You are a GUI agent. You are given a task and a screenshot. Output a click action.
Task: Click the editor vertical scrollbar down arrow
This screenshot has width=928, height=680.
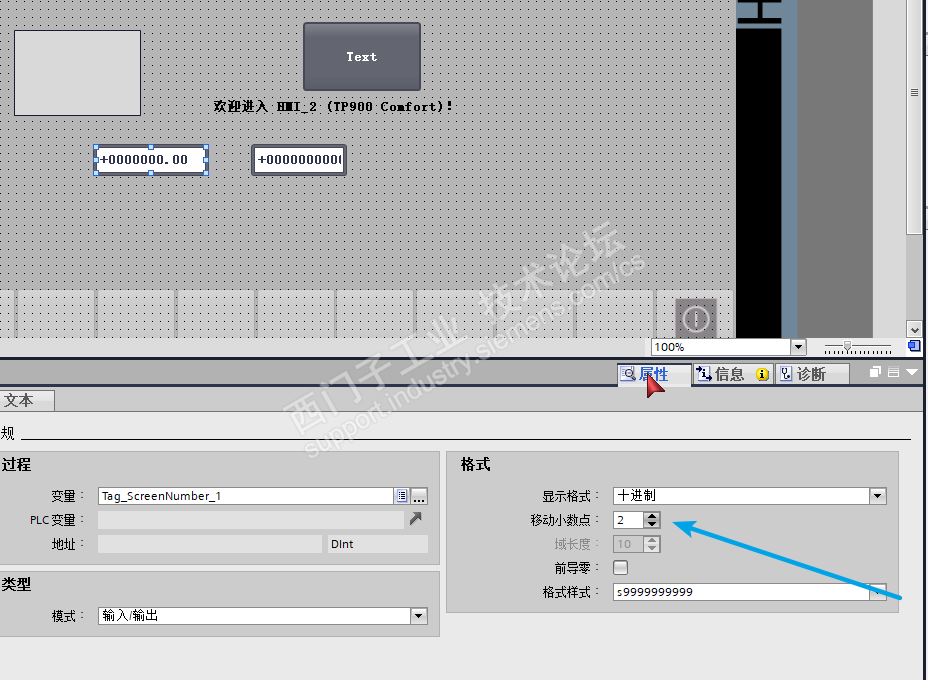tap(914, 330)
